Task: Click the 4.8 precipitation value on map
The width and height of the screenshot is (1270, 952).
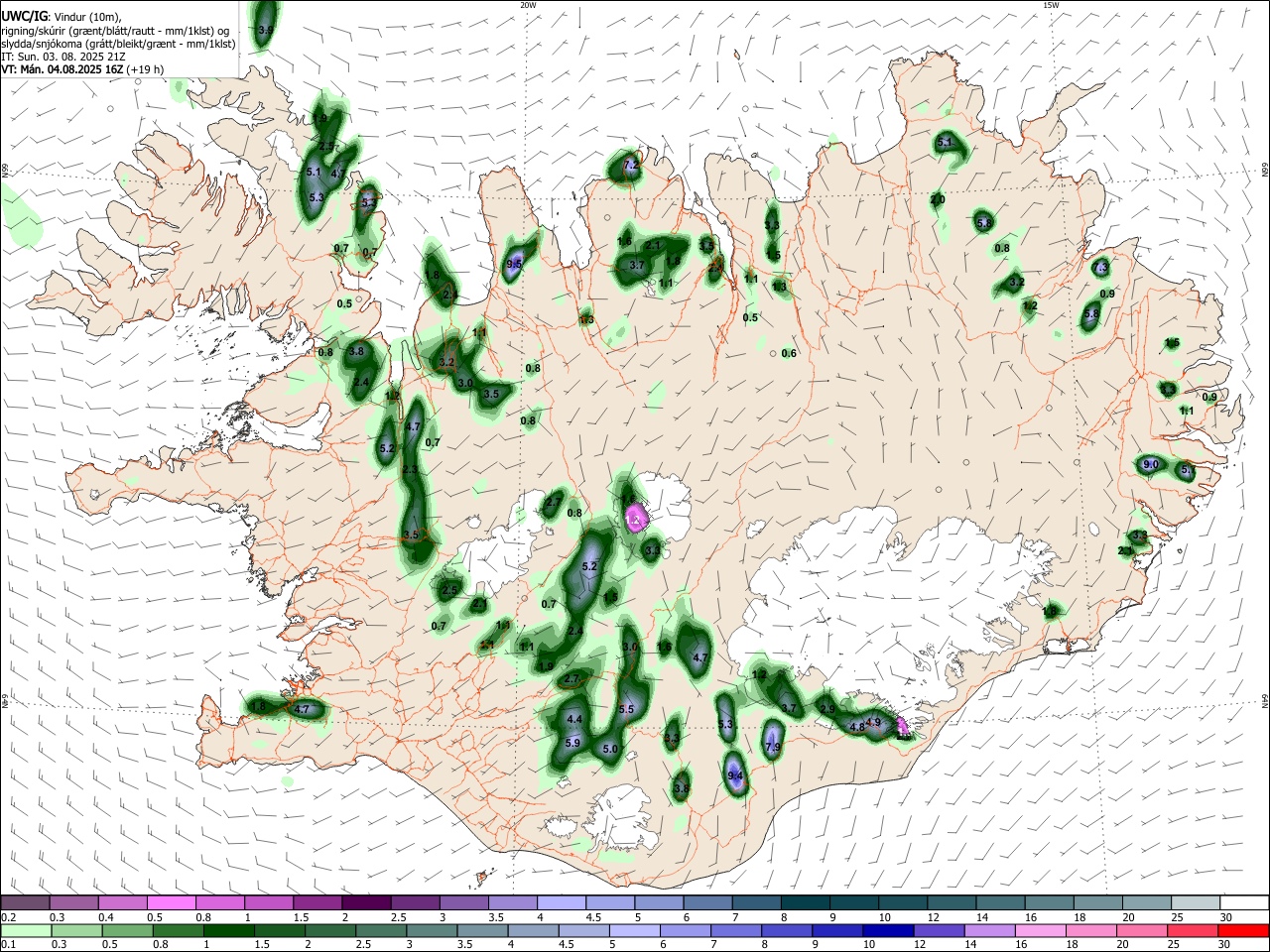Action: click(x=857, y=727)
